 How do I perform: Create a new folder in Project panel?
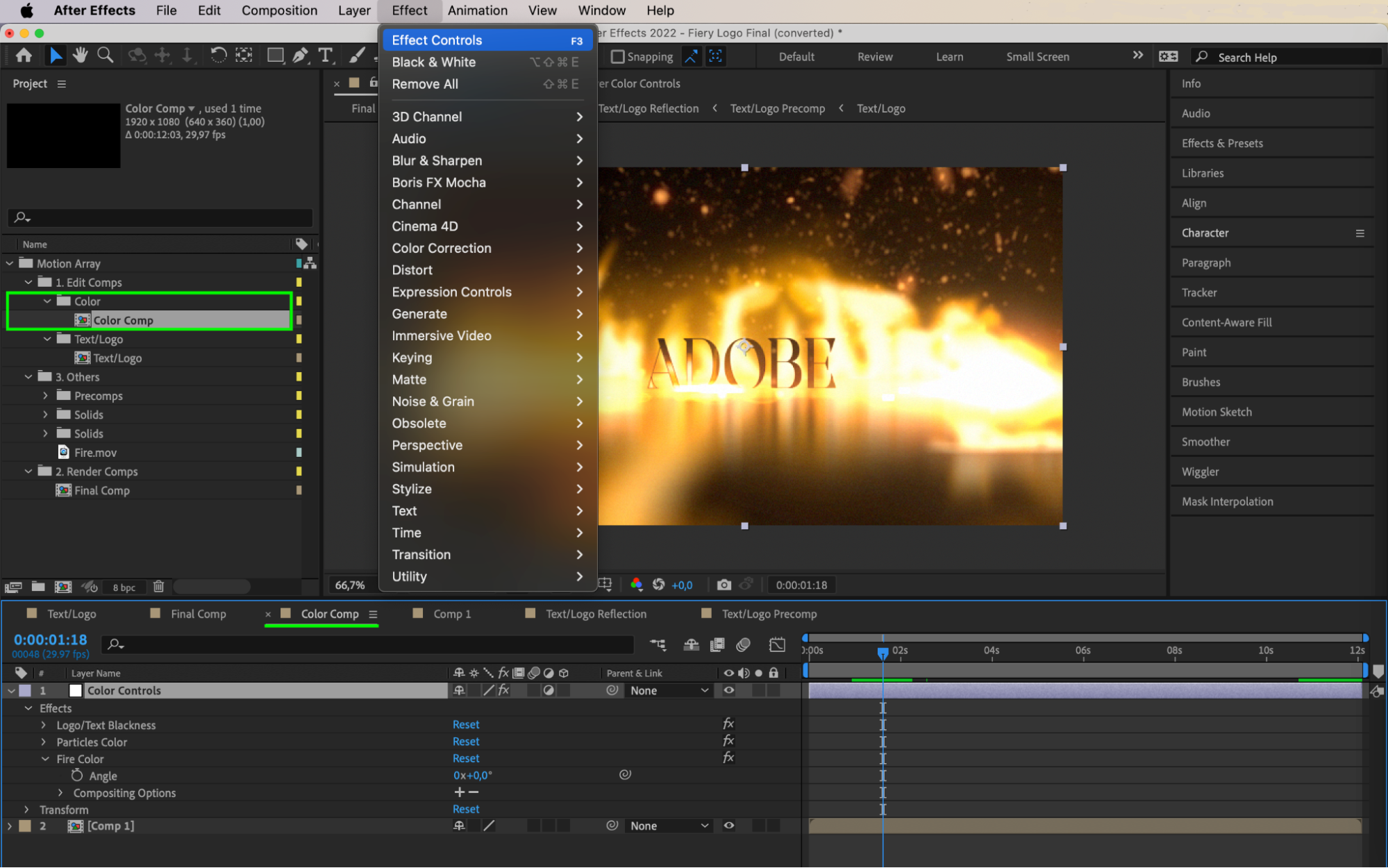coord(38,587)
